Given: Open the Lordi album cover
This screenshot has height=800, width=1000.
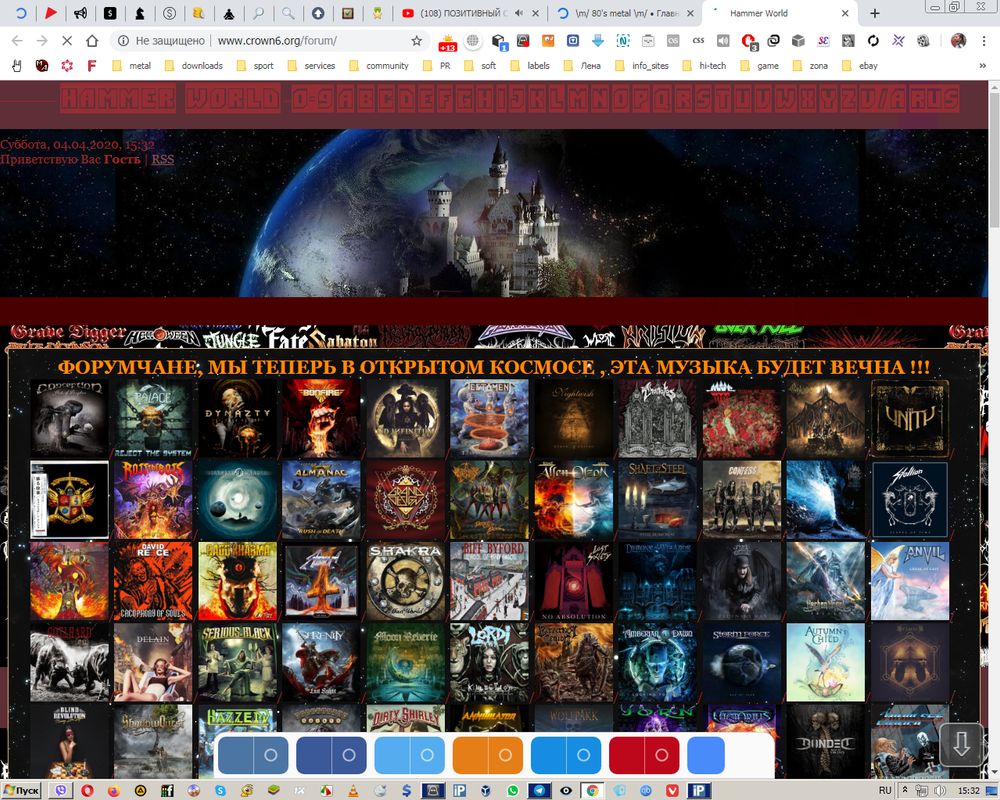Looking at the screenshot, I should point(490,663).
